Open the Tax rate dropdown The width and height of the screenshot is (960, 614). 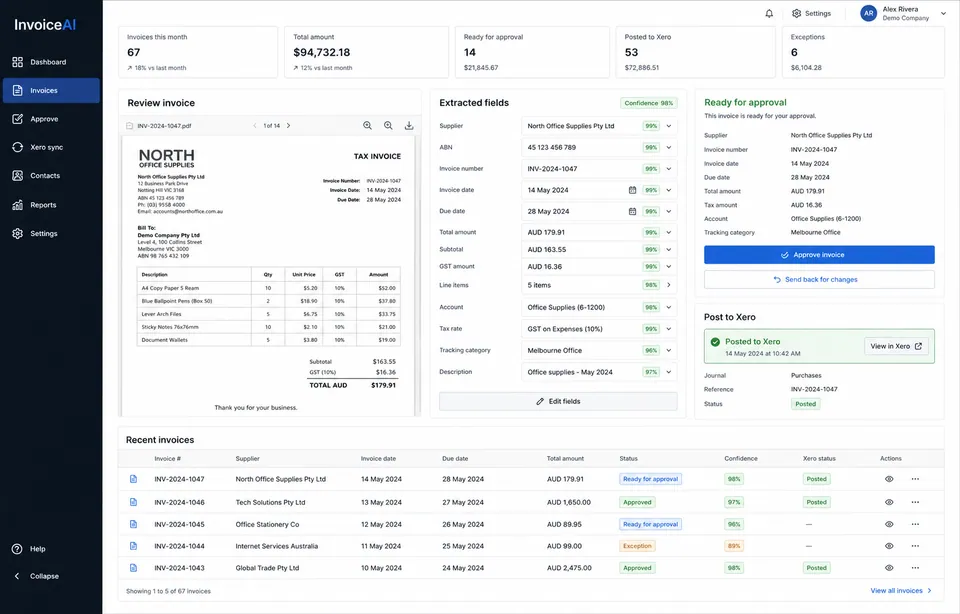(669, 329)
